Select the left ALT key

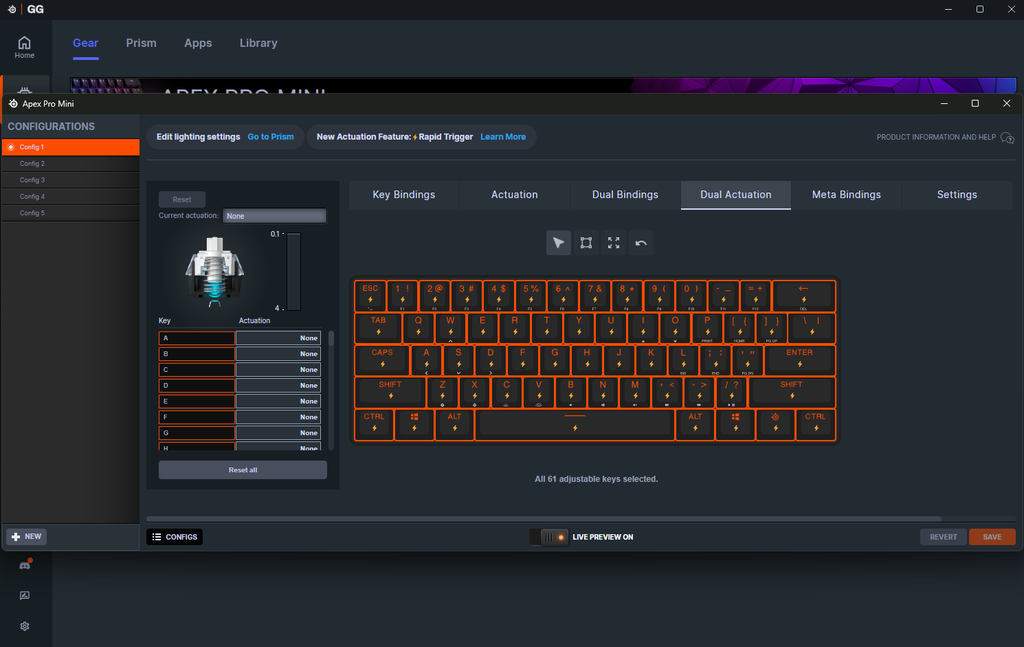pyautogui.click(x=455, y=424)
